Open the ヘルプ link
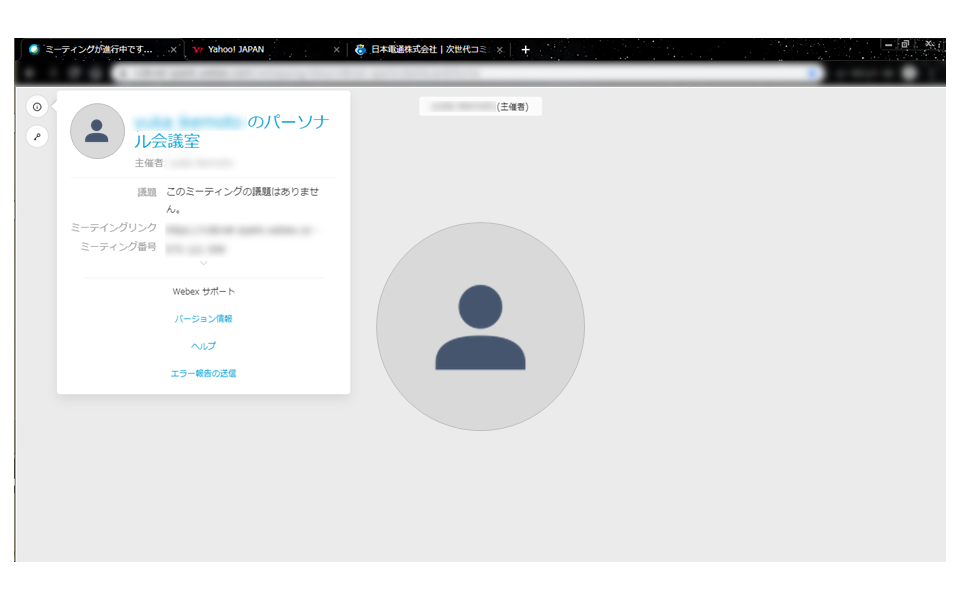960x600 pixels. [x=203, y=346]
